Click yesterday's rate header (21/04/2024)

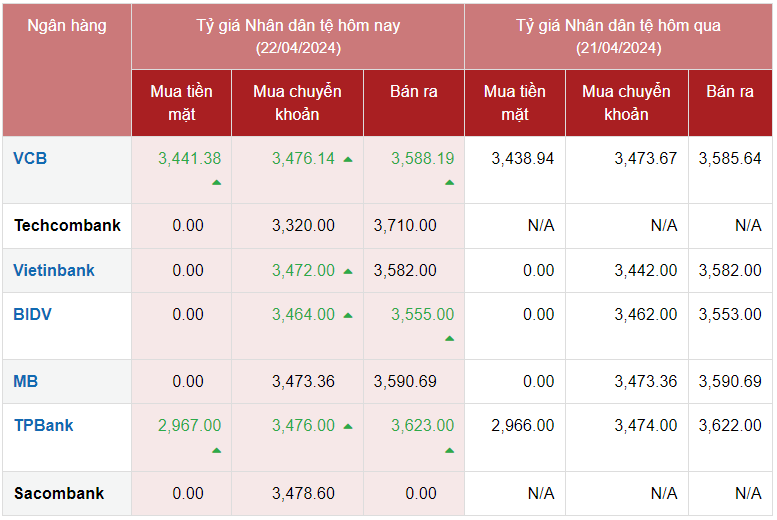[618, 36]
